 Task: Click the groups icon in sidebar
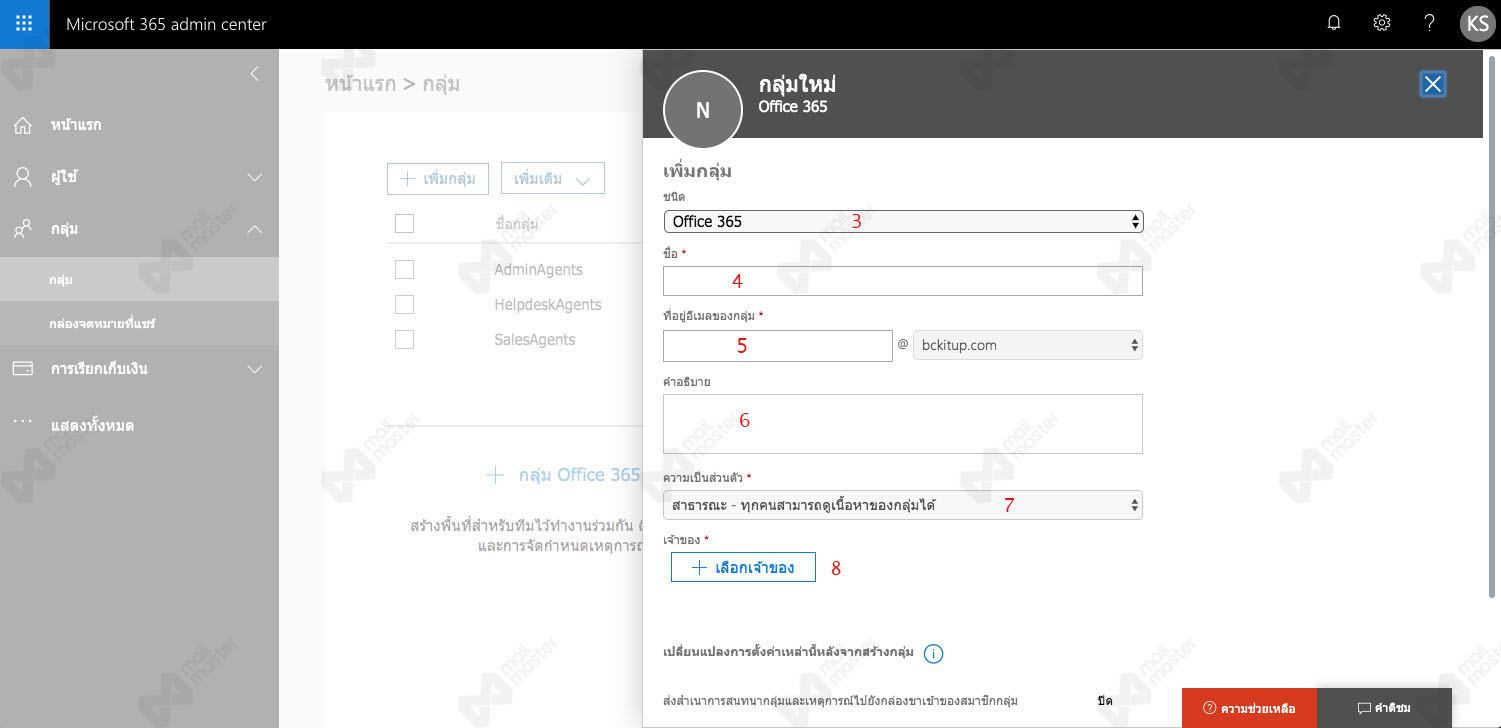[23, 229]
